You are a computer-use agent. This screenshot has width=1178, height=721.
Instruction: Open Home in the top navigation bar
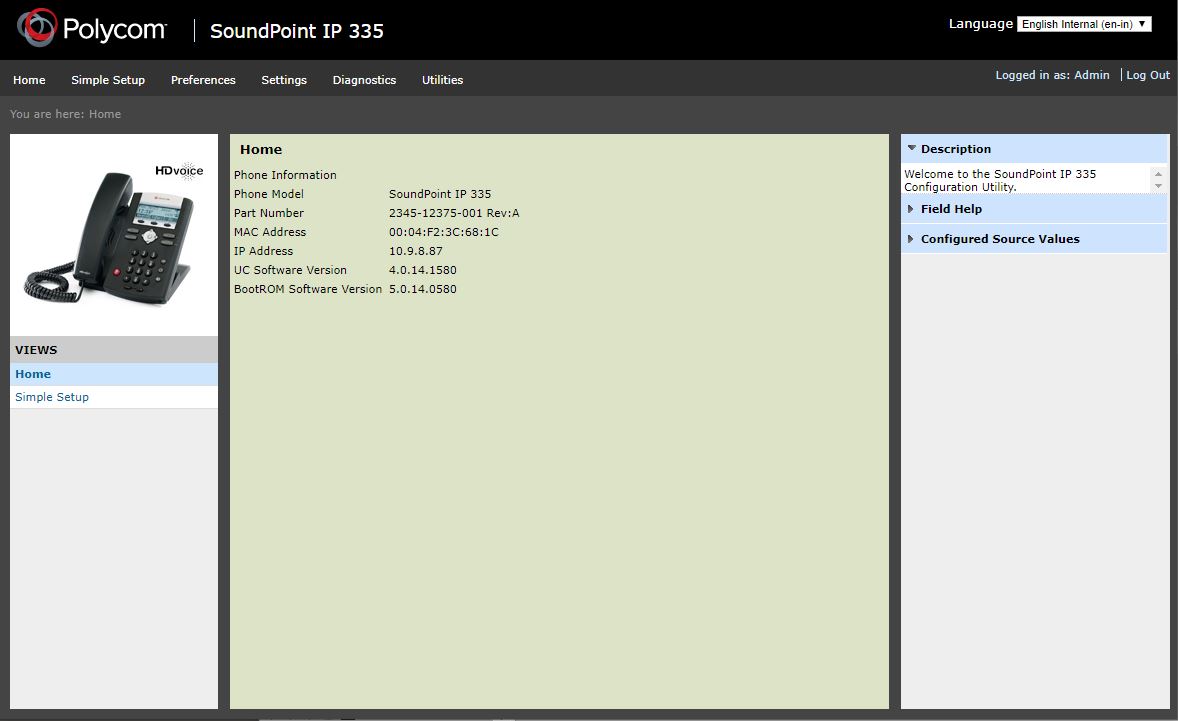(x=29, y=80)
